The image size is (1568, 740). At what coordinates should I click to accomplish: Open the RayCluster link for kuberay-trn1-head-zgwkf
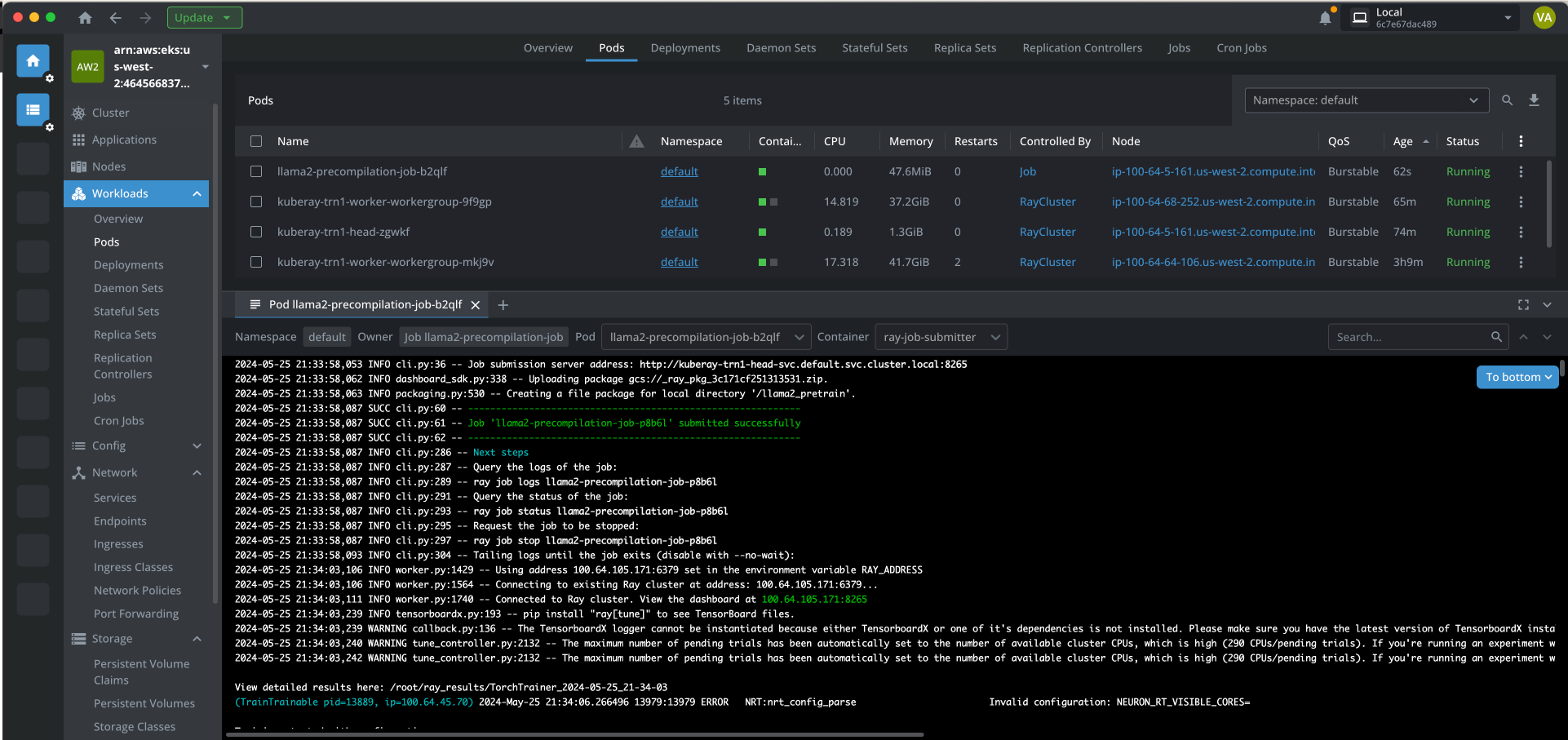1048,232
